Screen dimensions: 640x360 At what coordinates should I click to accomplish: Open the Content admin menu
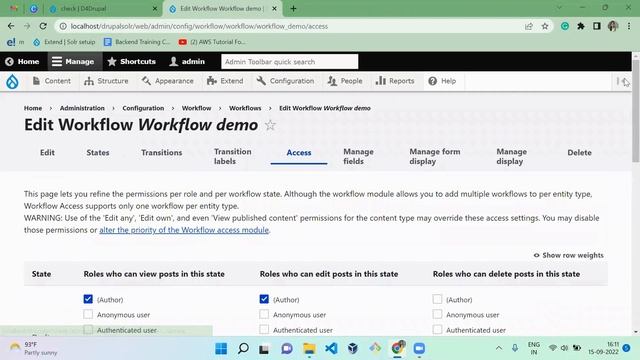point(51,81)
